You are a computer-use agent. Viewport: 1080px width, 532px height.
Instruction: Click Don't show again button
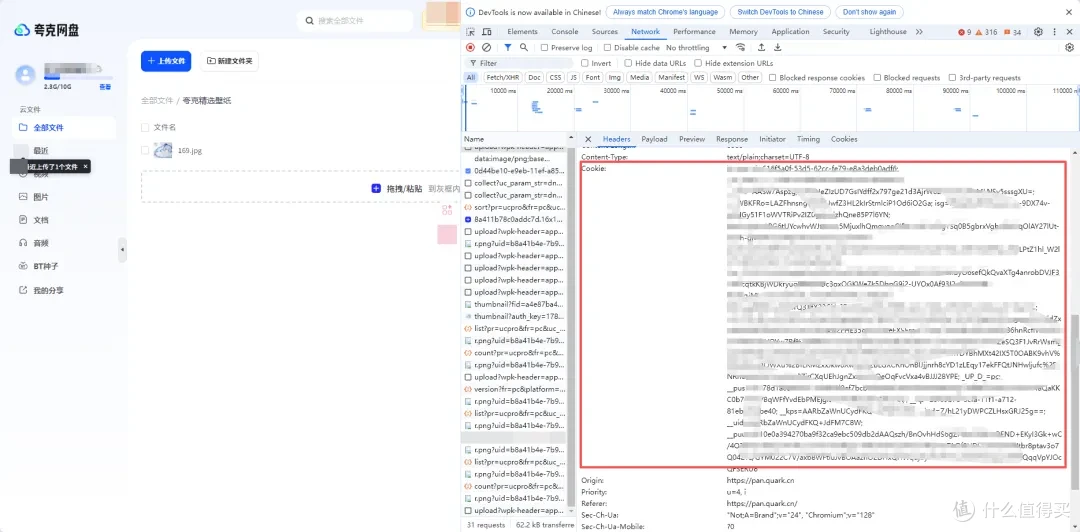pyautogui.click(x=869, y=12)
